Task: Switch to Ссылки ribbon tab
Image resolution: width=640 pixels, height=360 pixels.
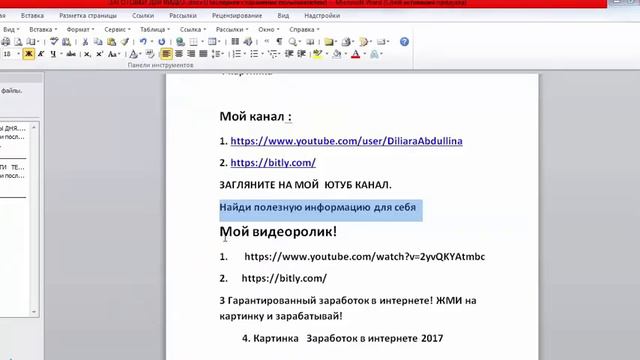Action: [143, 16]
